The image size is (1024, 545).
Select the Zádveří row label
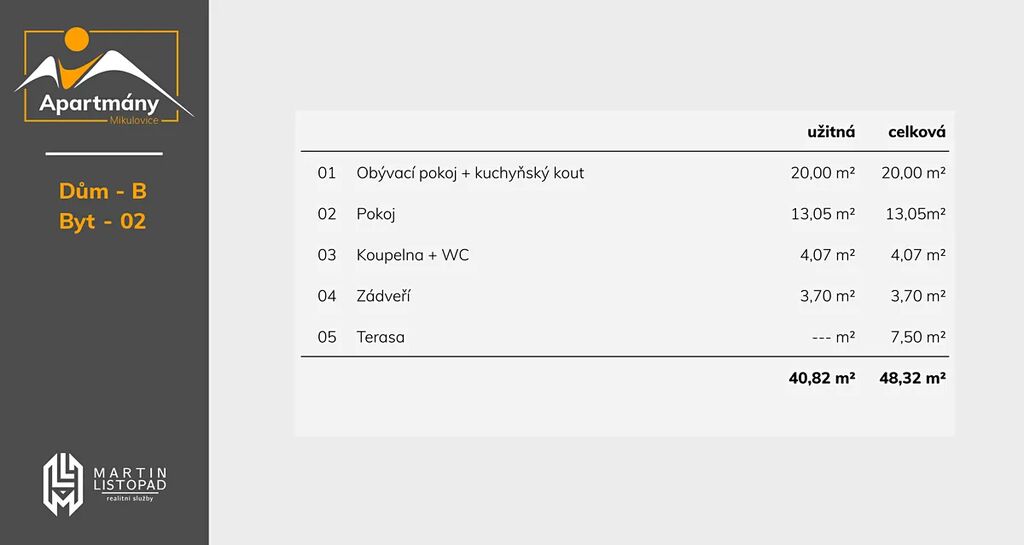[x=383, y=296]
